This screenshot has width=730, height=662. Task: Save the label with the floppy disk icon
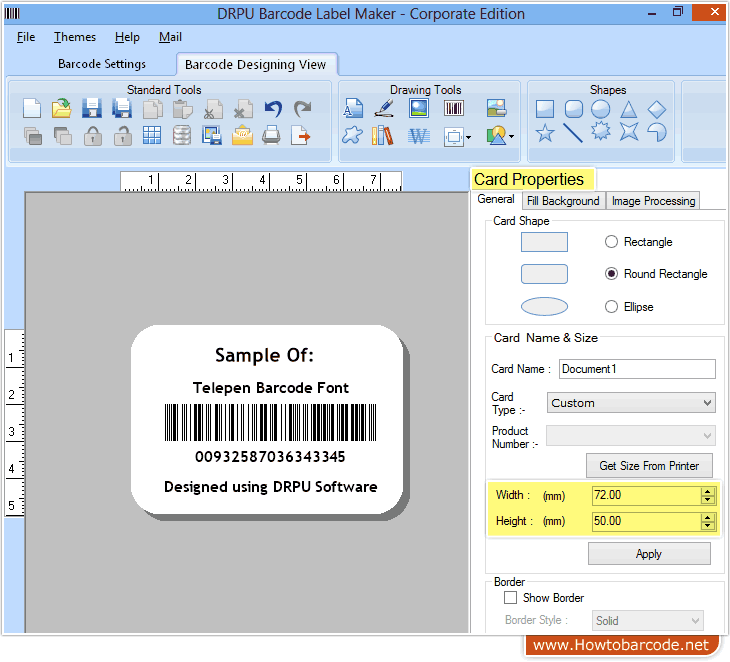92,108
